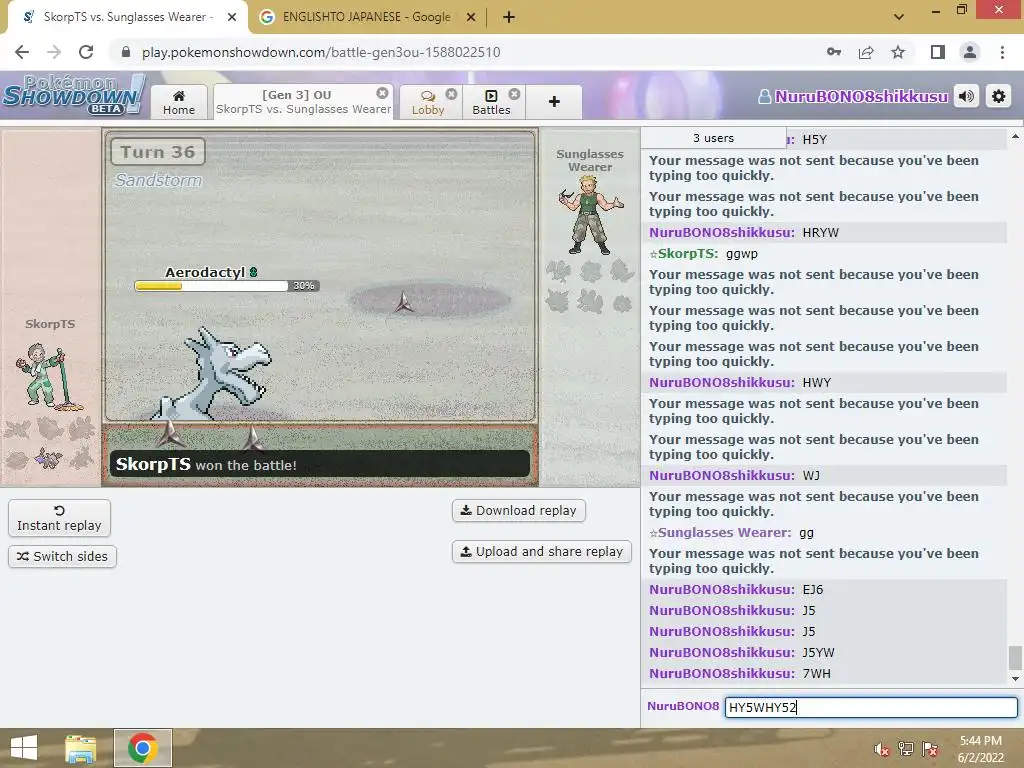The height and width of the screenshot is (768, 1024).
Task: View site info via lock icon
Action: (x=126, y=52)
